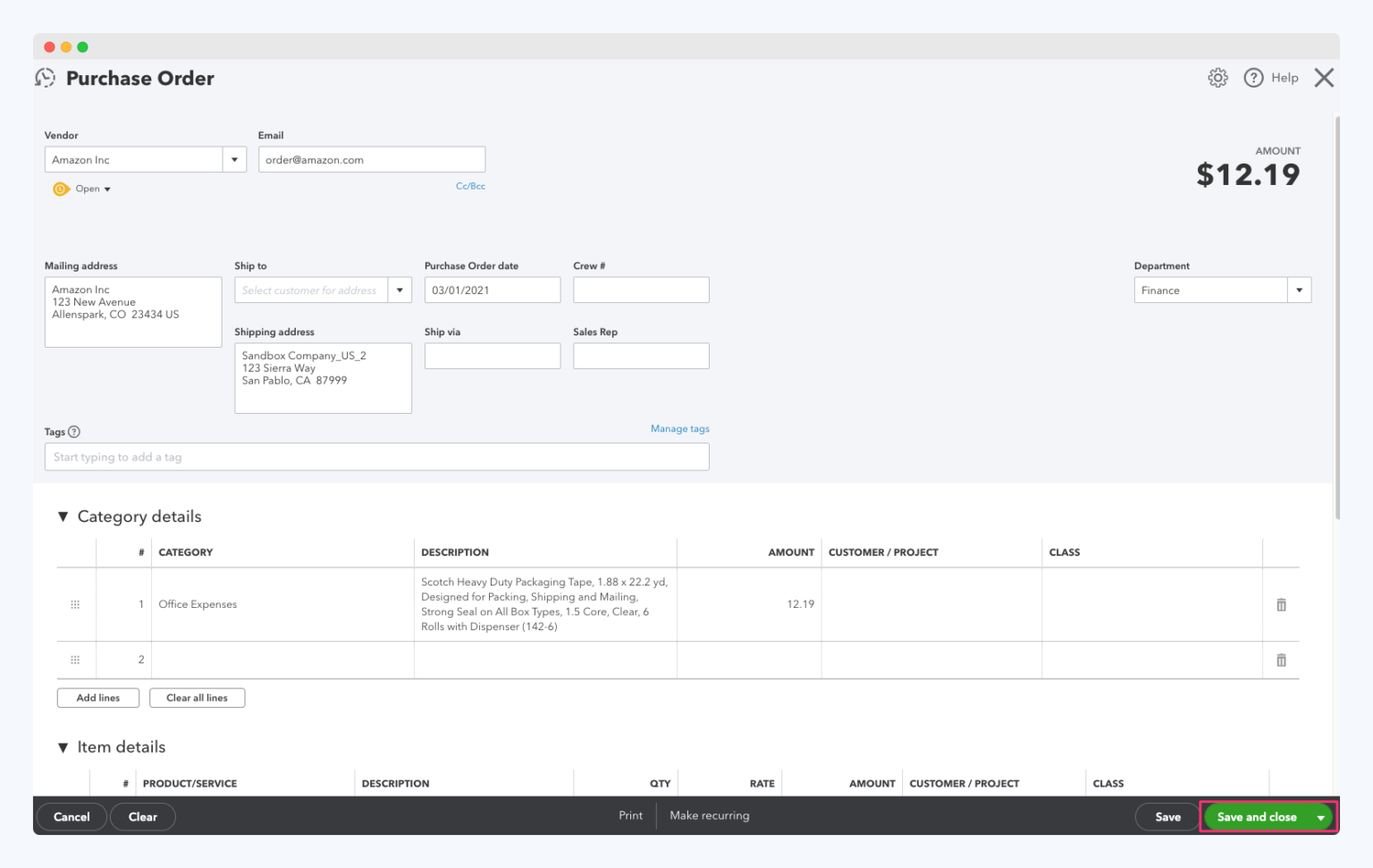Open the settings gear icon
Screen dimensions: 1373x868
1217,78
